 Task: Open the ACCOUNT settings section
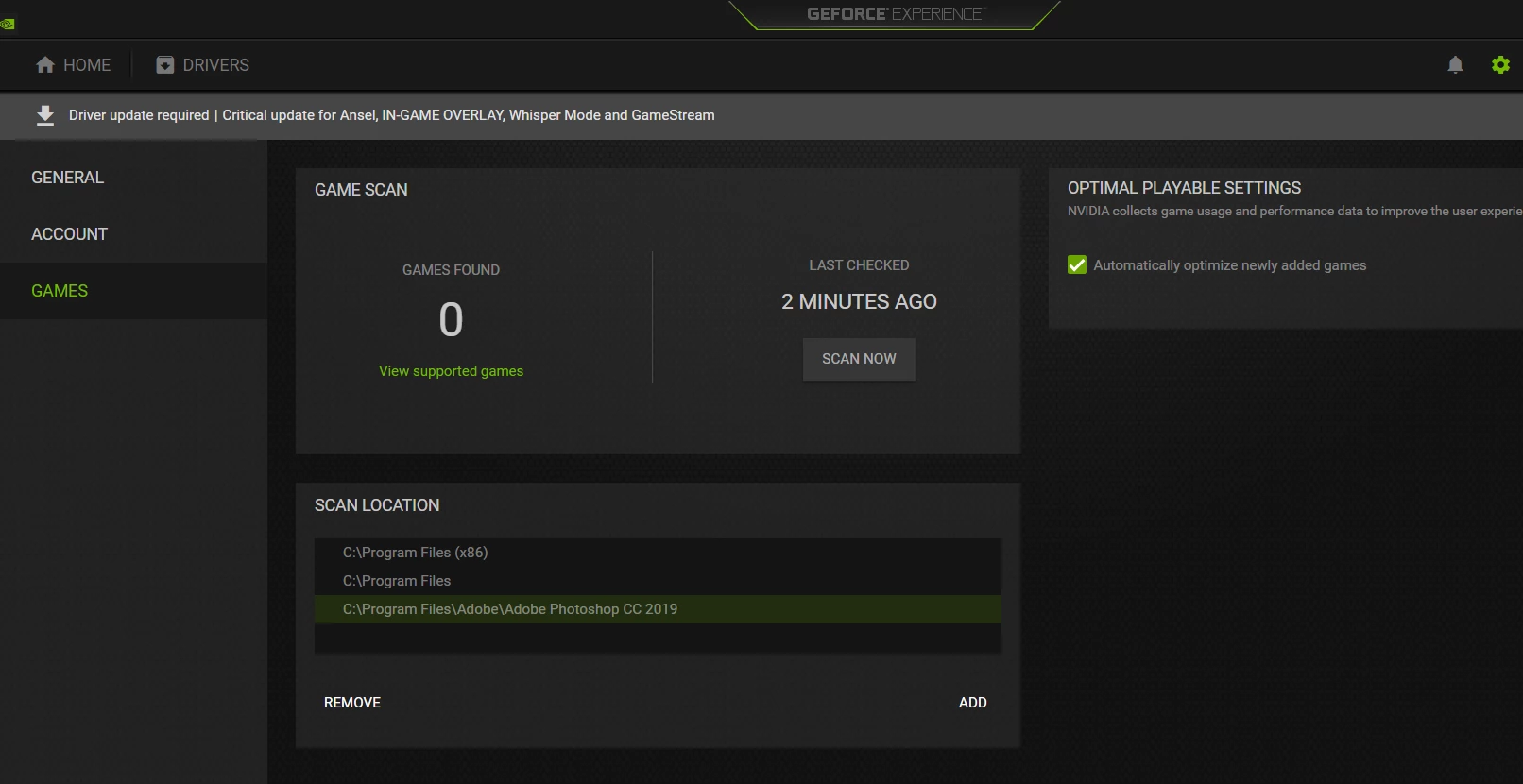133,234
